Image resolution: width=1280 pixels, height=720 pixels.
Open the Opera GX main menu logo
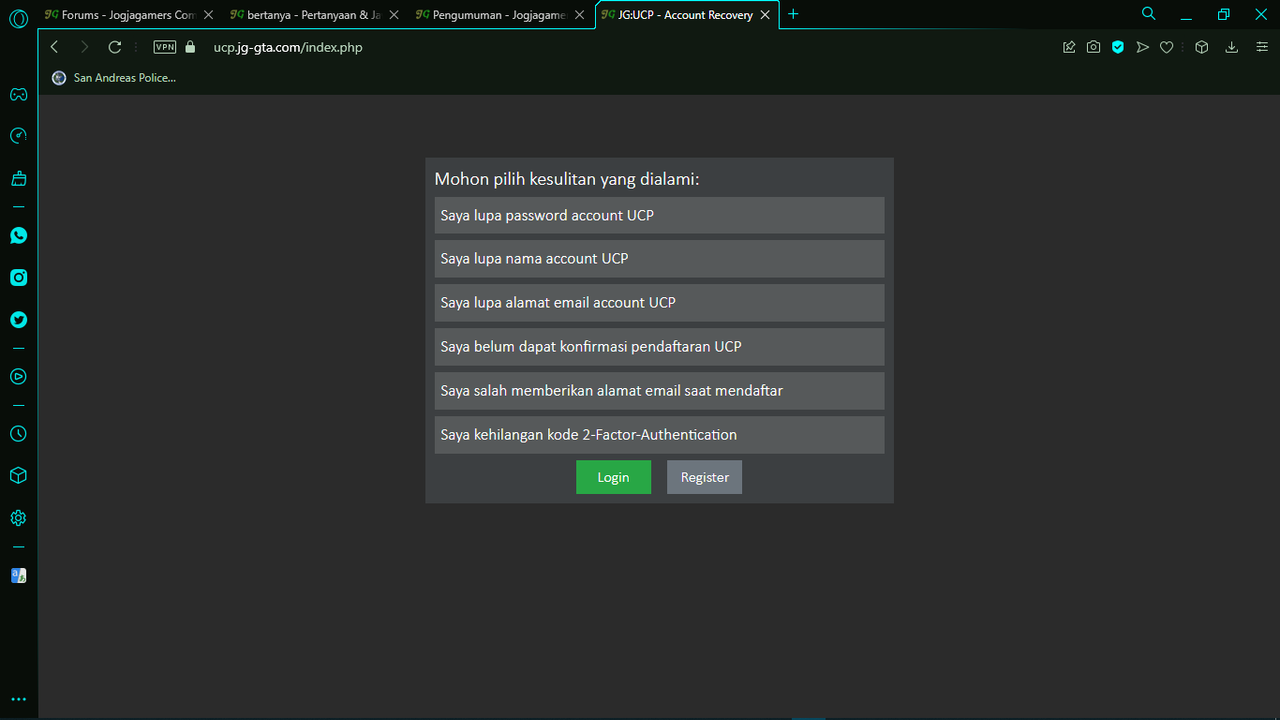point(18,19)
